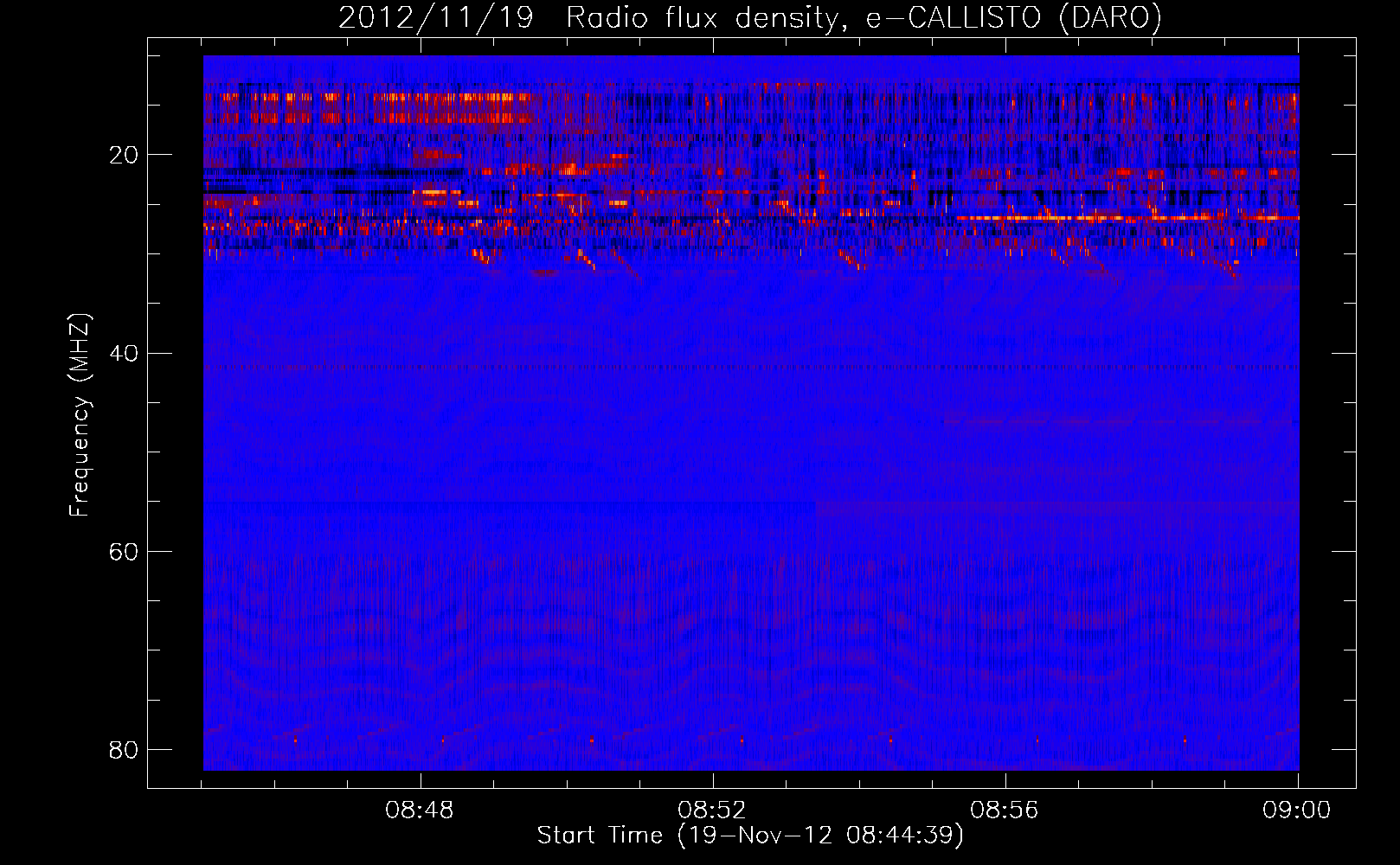Click the 'e-CALLISTO (DARO)' title text
This screenshot has height=865, width=1400.
coord(1015,18)
